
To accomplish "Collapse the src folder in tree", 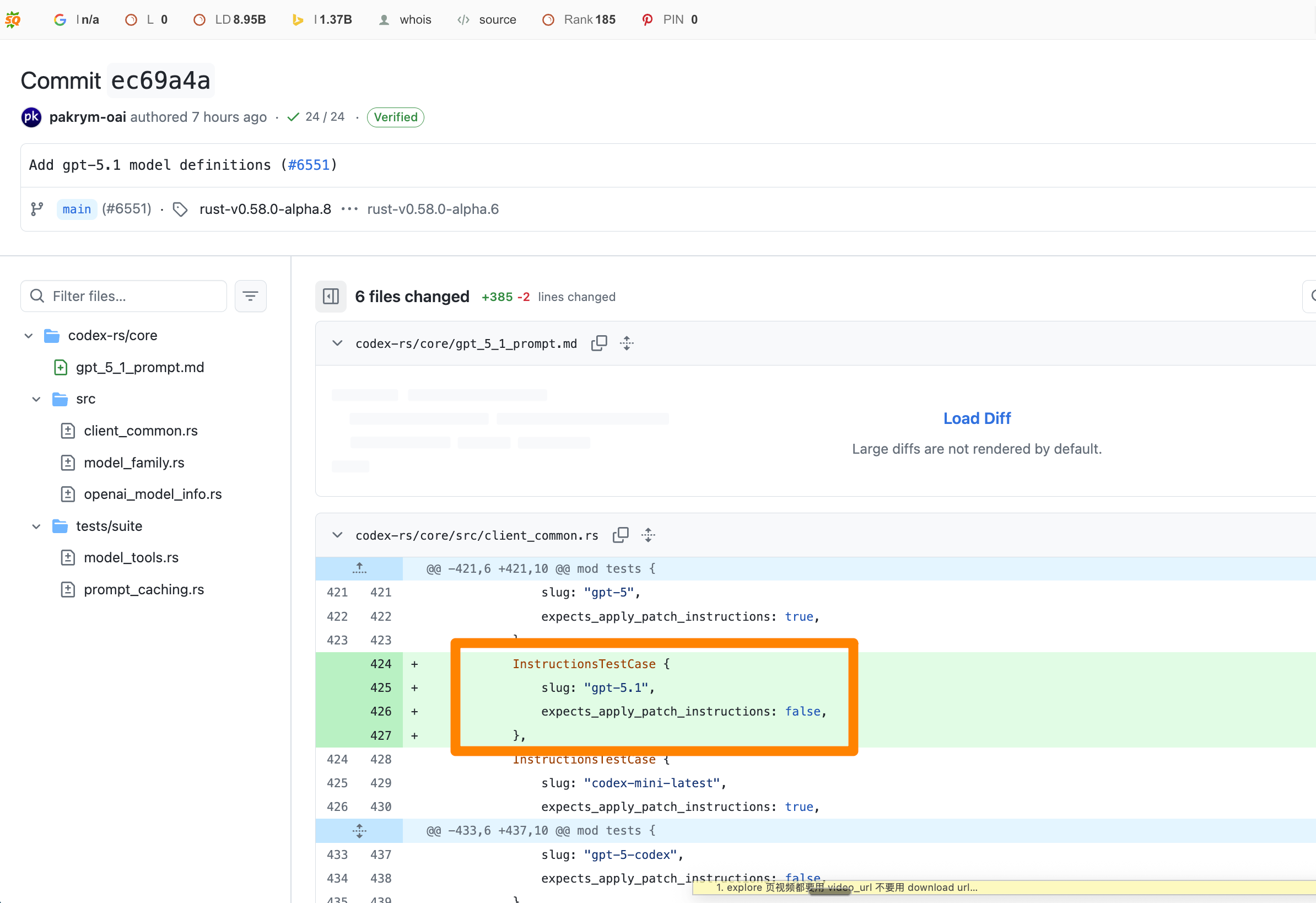I will pyautogui.click(x=37, y=399).
